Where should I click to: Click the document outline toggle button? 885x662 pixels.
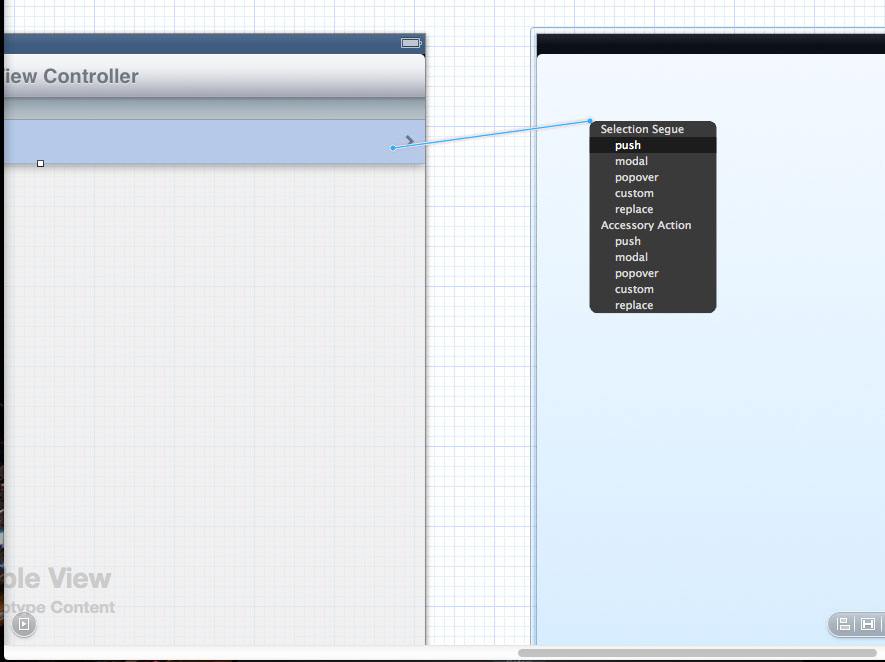24,625
